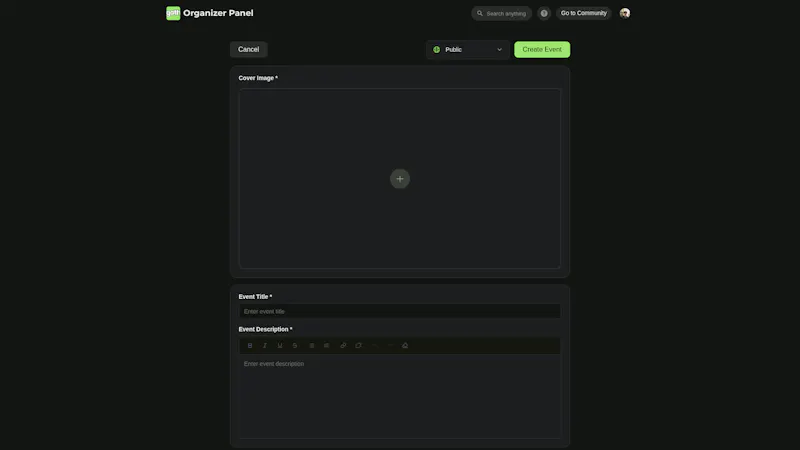Click the Event Description label
800x450 pixels.
tap(265, 329)
